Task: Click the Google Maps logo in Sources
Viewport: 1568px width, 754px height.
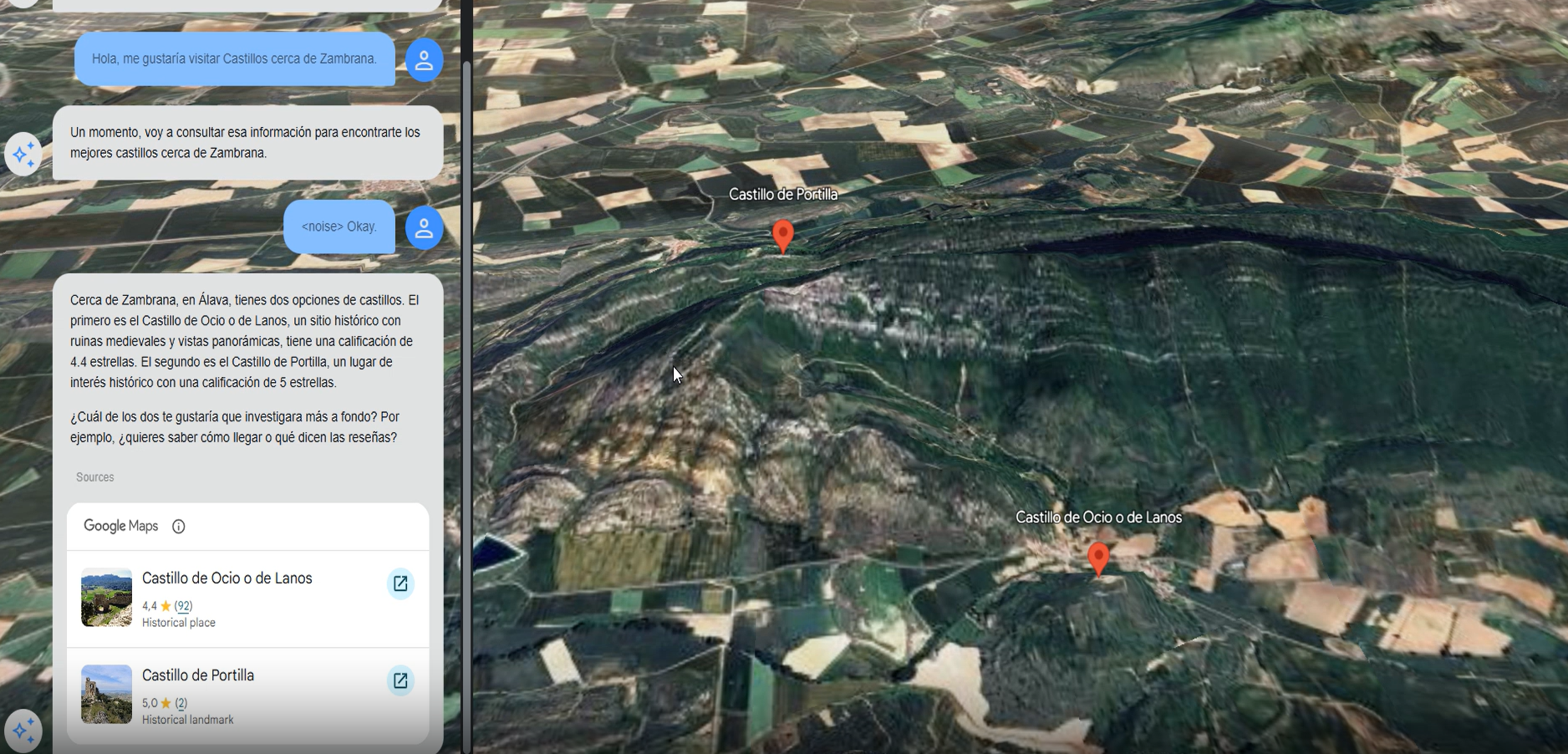Action: coord(120,526)
